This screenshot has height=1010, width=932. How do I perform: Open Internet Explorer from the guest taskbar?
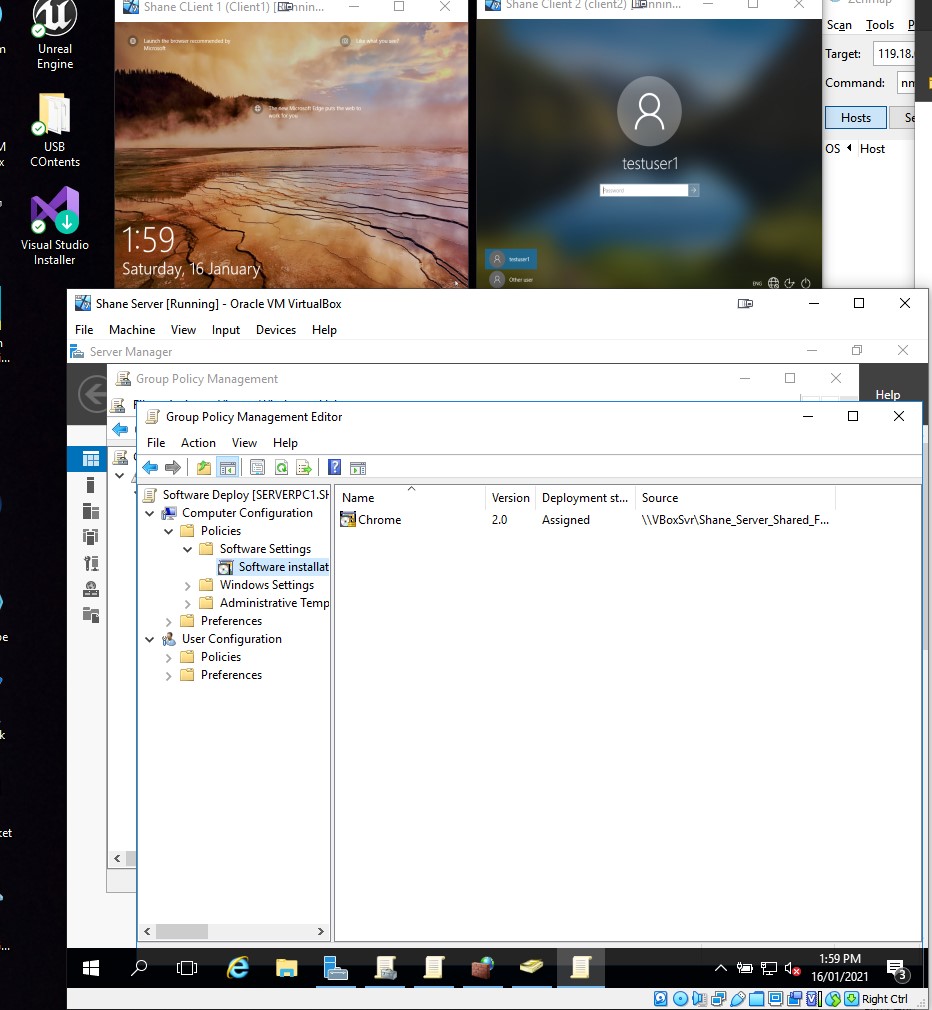pyautogui.click(x=238, y=967)
